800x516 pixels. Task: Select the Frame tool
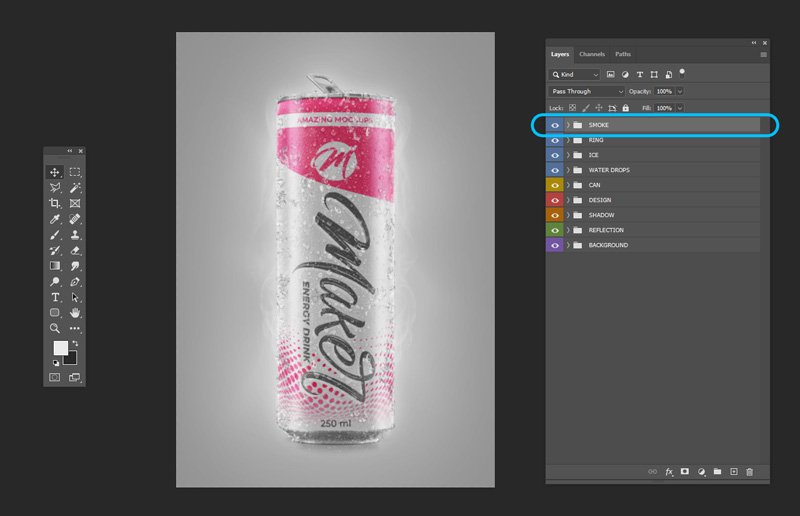(75, 203)
